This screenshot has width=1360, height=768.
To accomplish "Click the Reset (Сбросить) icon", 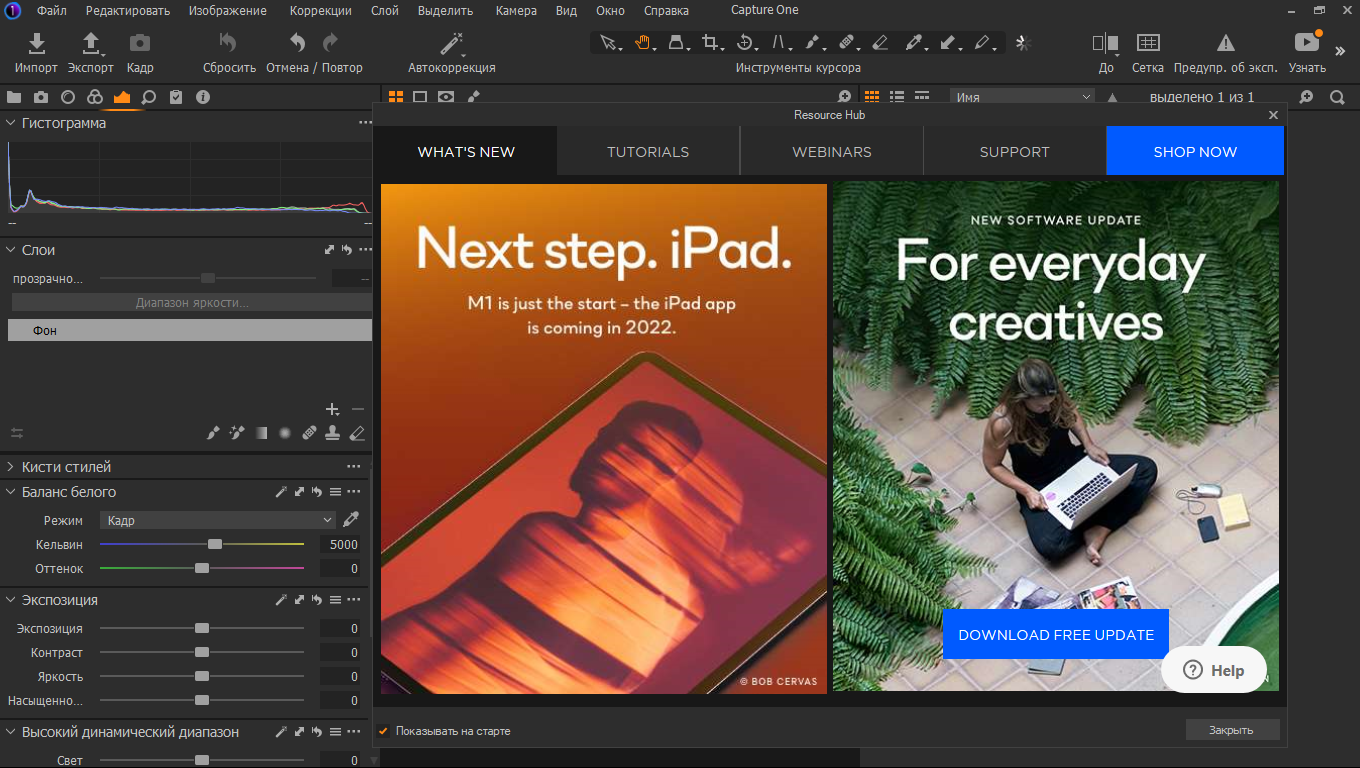I will 228,43.
